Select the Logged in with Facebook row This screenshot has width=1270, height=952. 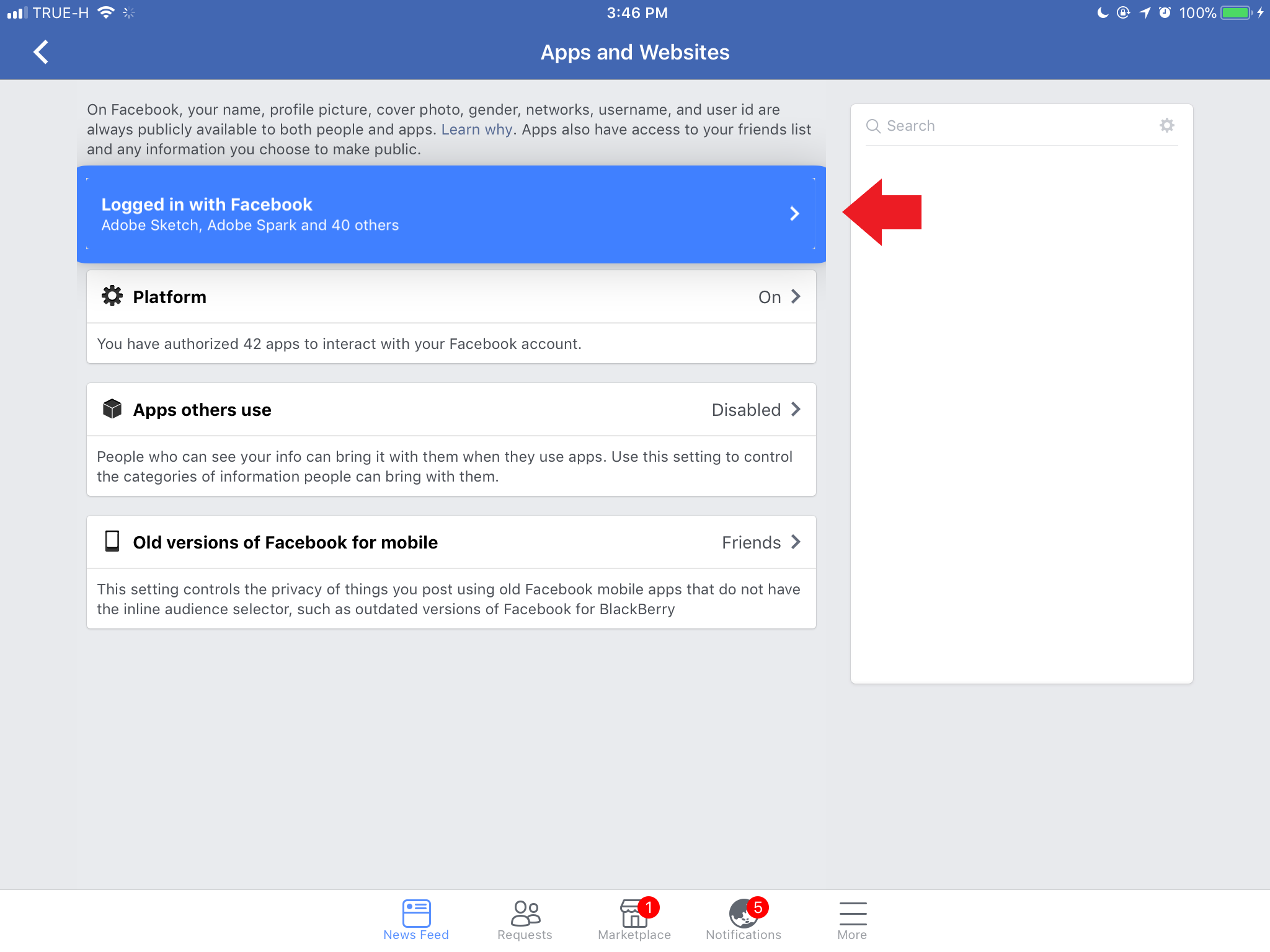pyautogui.click(x=434, y=214)
